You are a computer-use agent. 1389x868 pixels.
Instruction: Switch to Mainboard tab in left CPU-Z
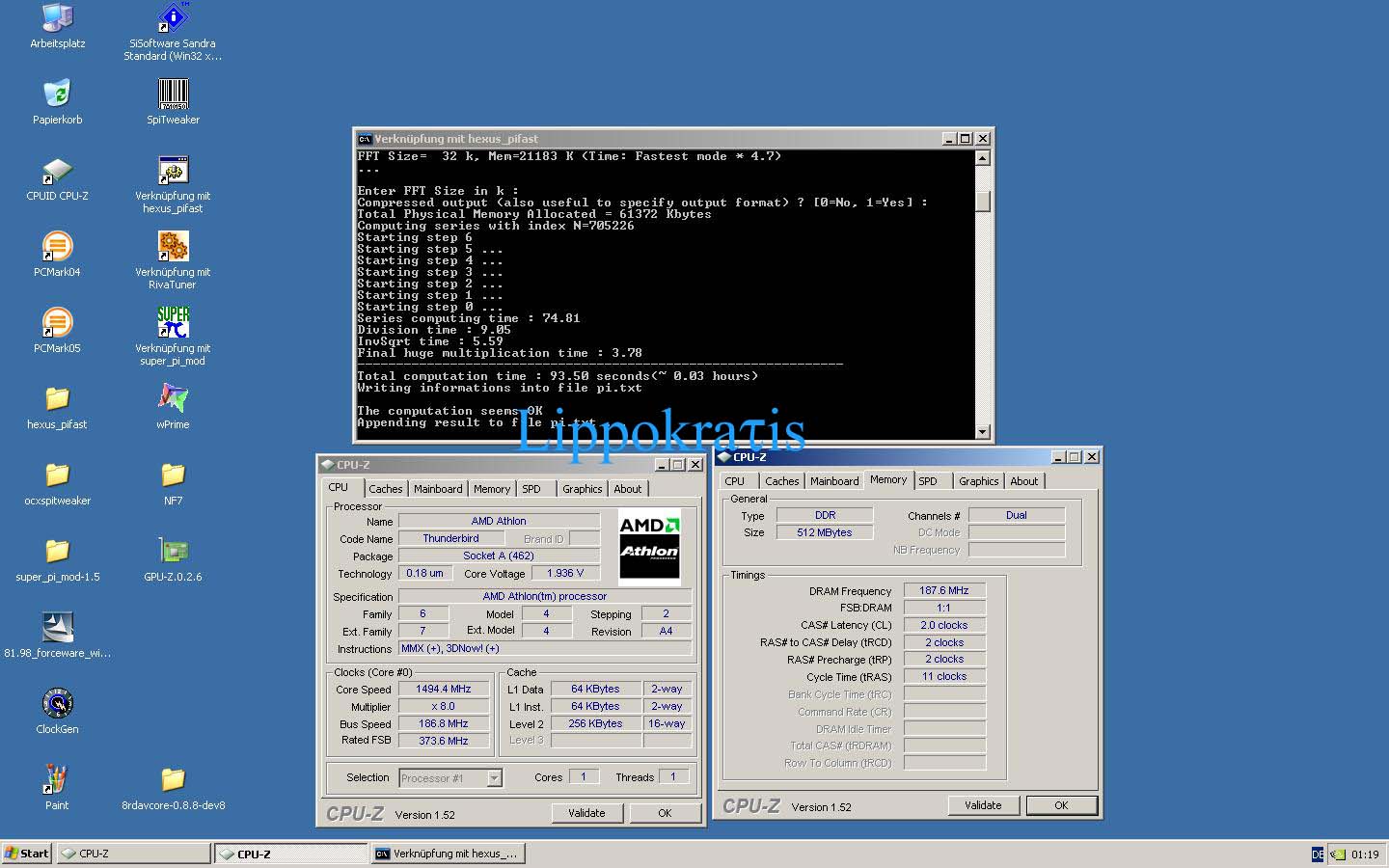[x=438, y=489]
